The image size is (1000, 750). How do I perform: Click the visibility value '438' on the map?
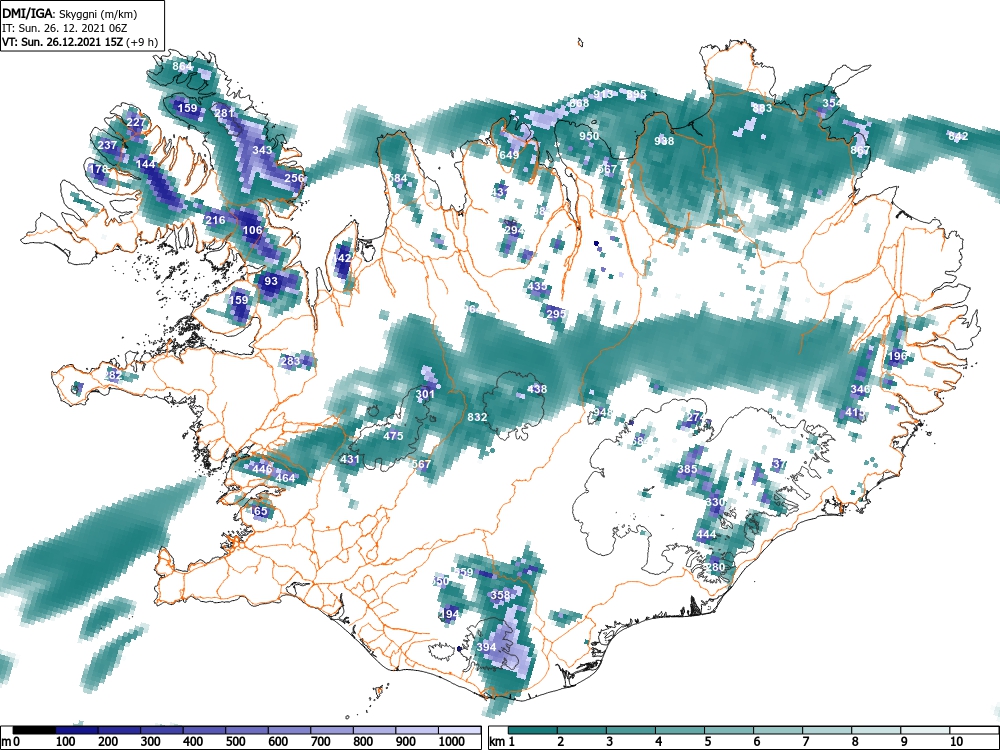tap(537, 389)
